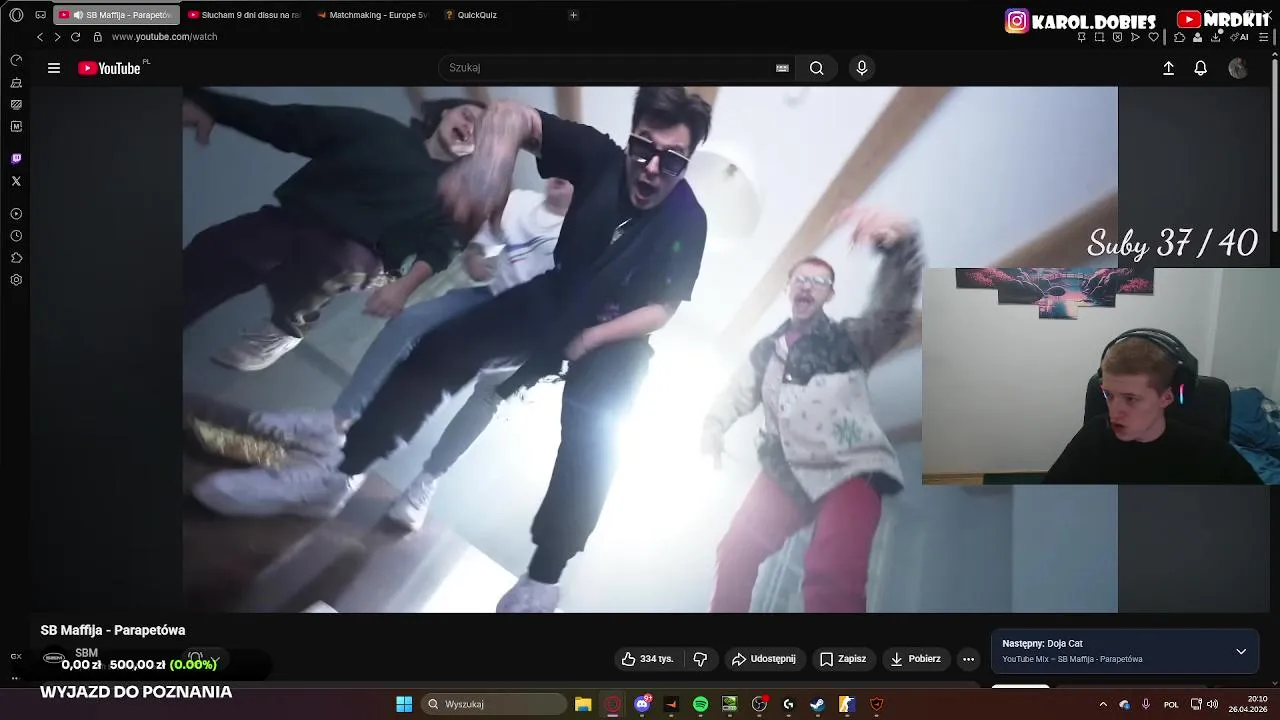Open browser extensions puzzle icon
Screen dimensions: 1280x720
click(x=1179, y=37)
